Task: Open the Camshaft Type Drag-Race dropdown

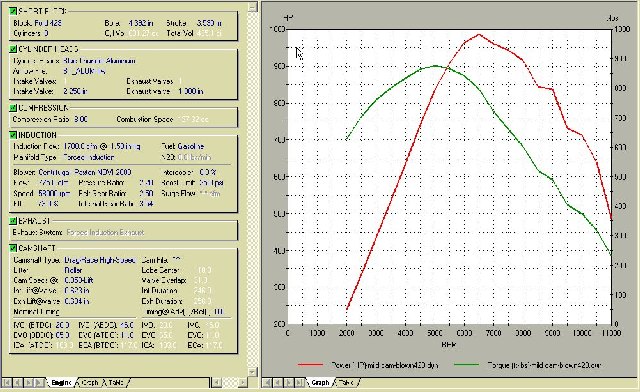Action: point(100,260)
